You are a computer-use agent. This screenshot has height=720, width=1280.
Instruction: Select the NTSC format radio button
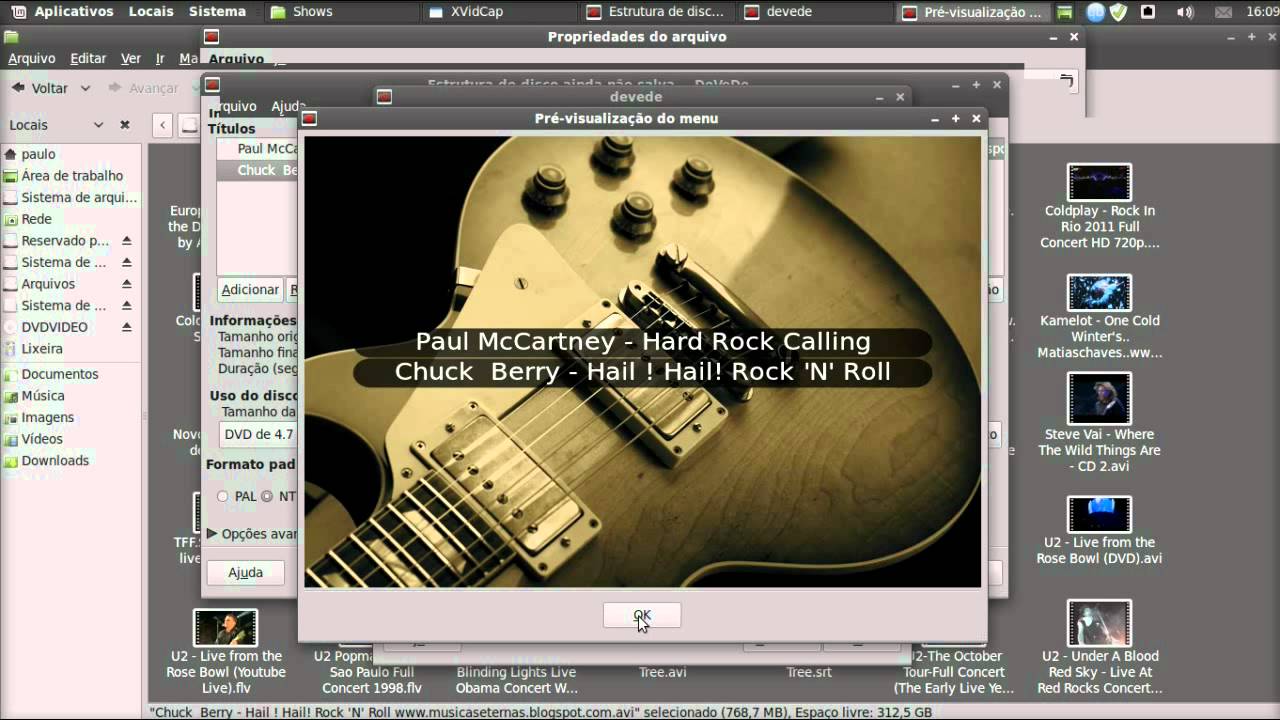coord(267,497)
